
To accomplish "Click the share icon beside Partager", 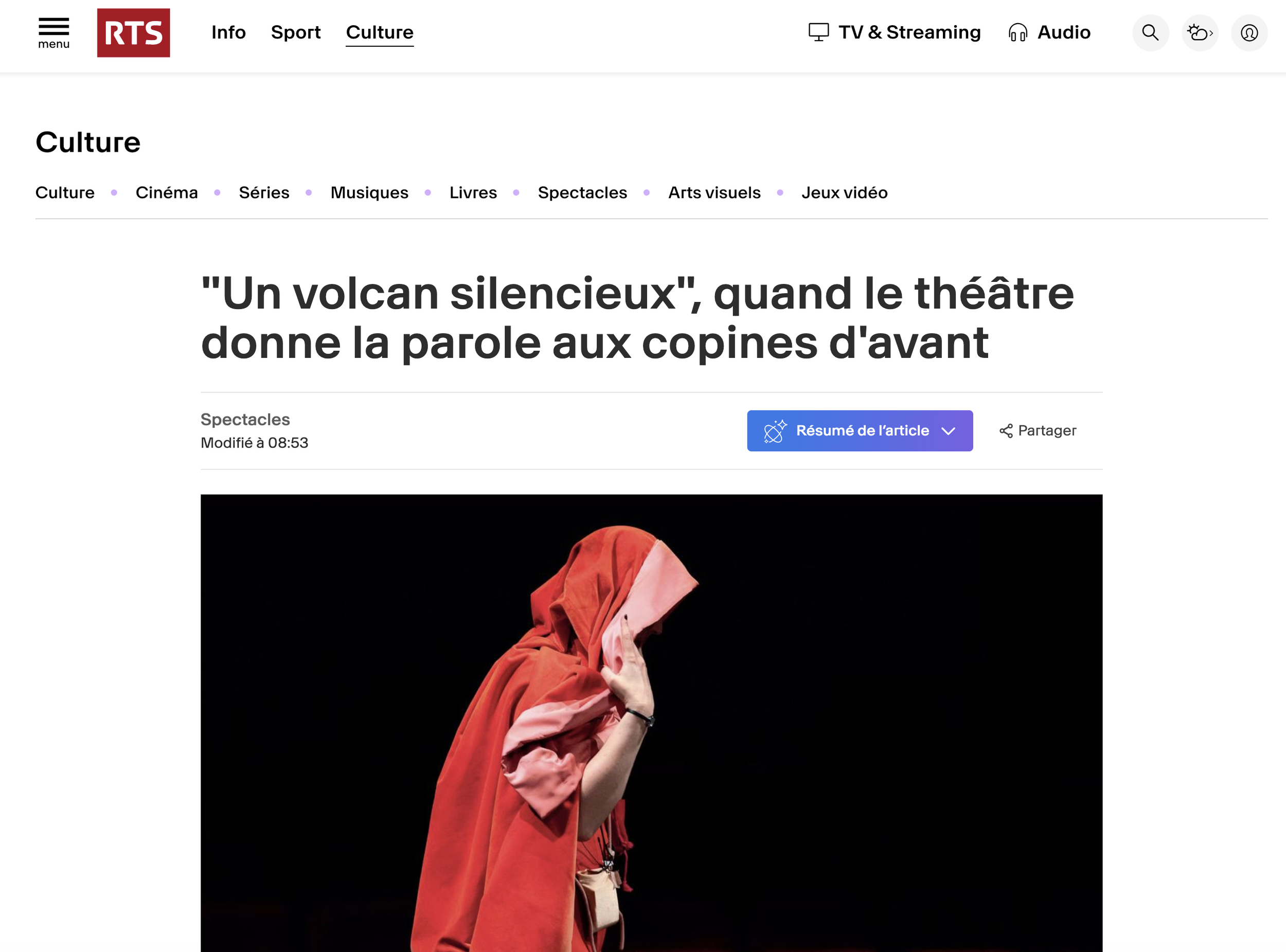I will [x=1005, y=431].
